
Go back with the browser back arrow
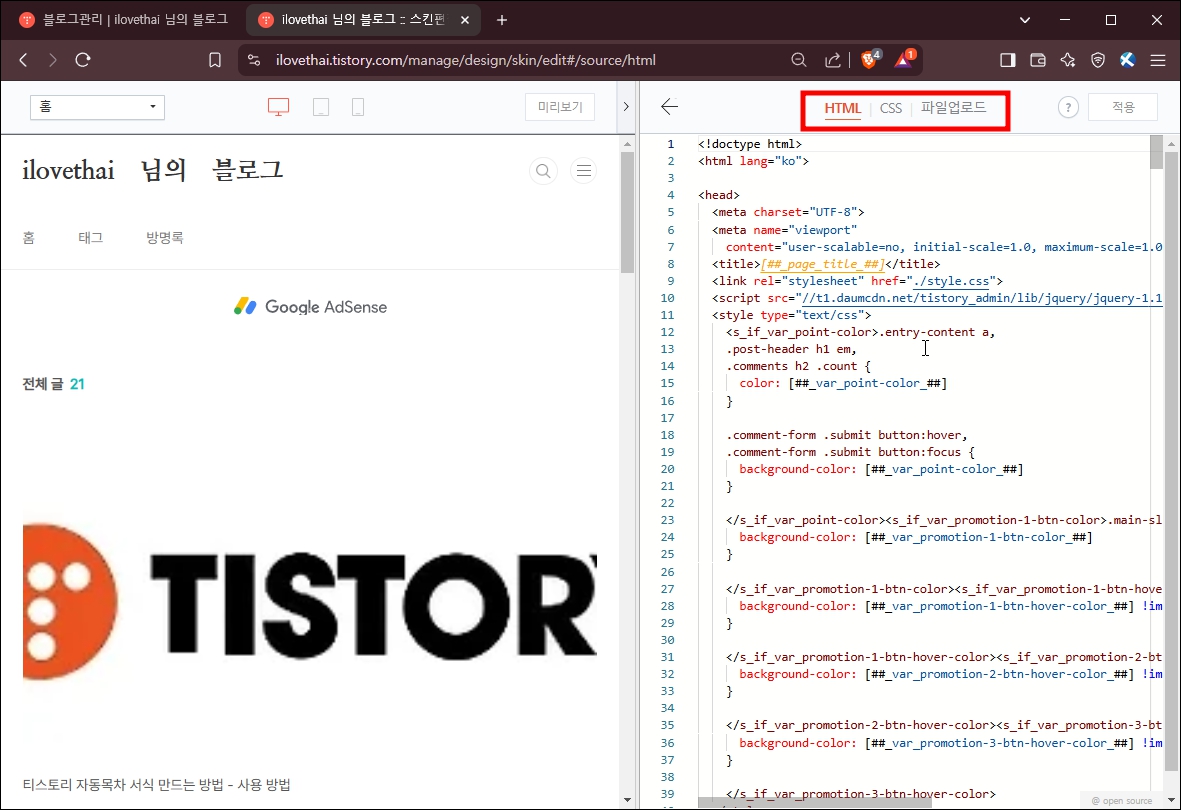[x=23, y=60]
